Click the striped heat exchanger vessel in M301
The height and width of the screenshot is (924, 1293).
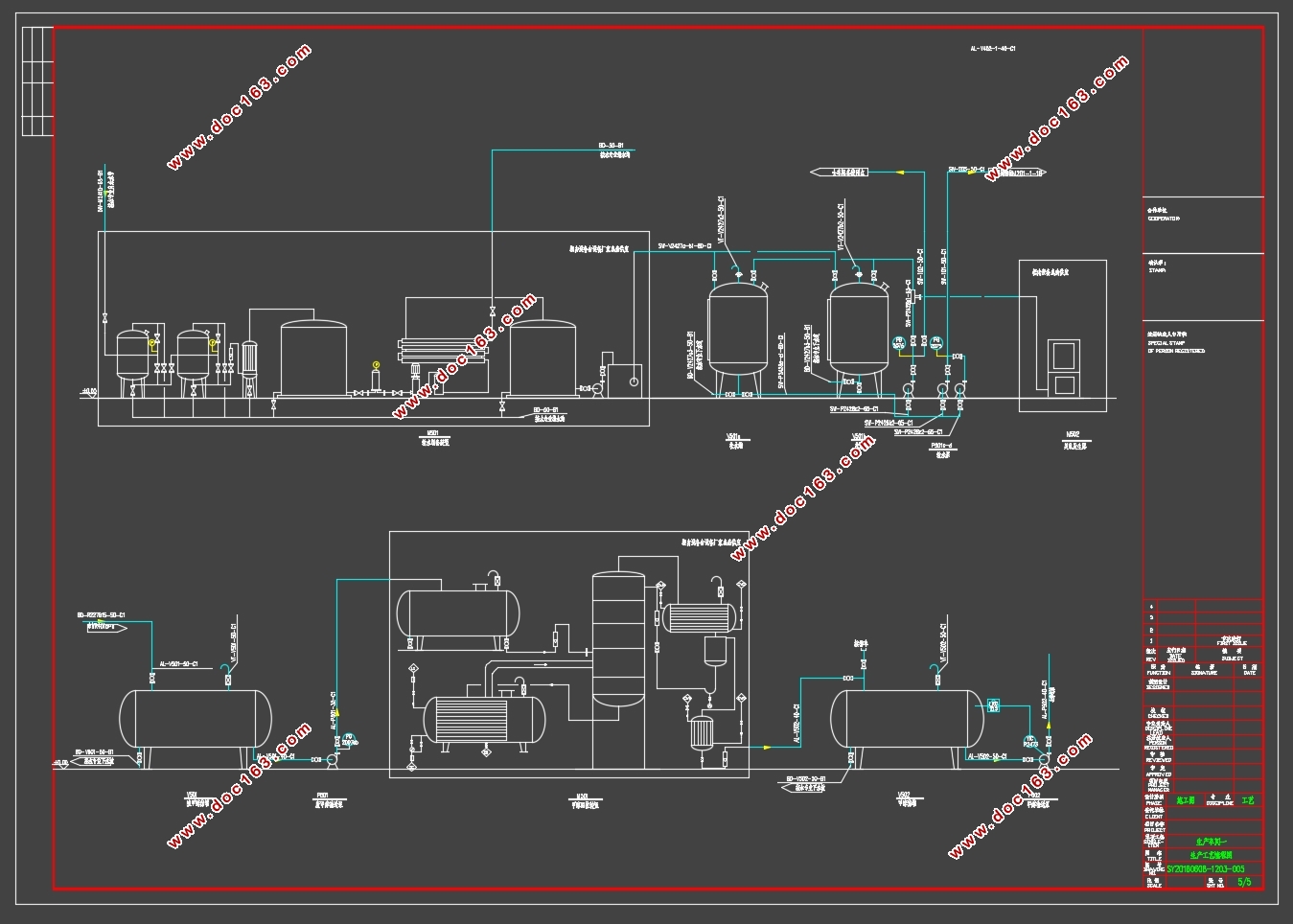(484, 721)
